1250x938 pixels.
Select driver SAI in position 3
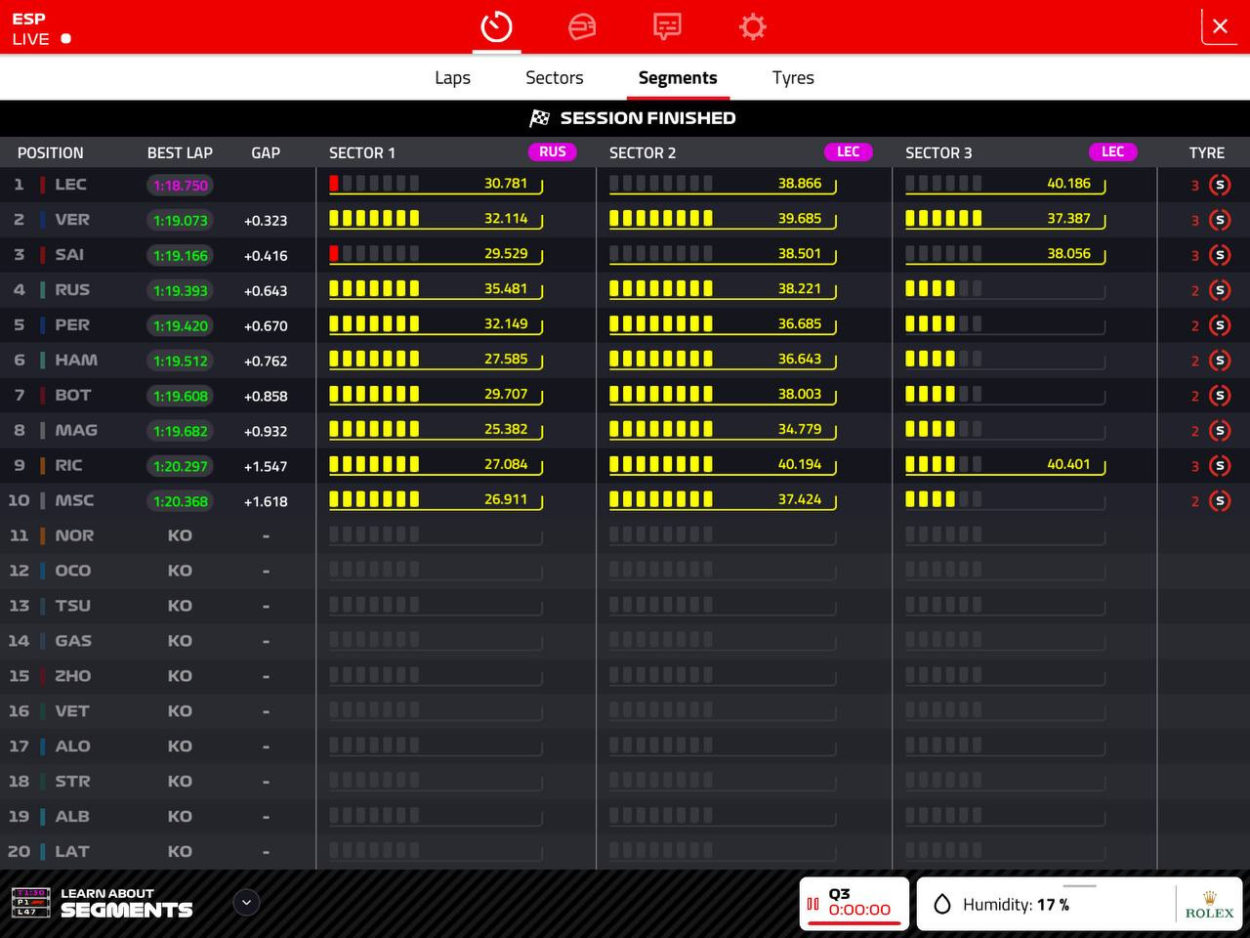[70, 255]
